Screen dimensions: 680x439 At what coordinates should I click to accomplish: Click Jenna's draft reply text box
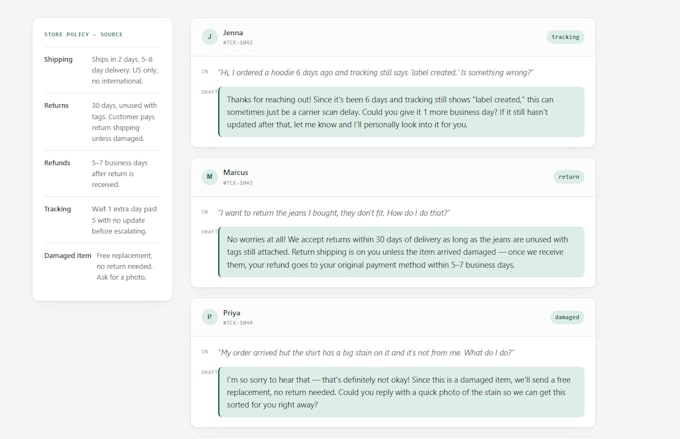coord(401,112)
